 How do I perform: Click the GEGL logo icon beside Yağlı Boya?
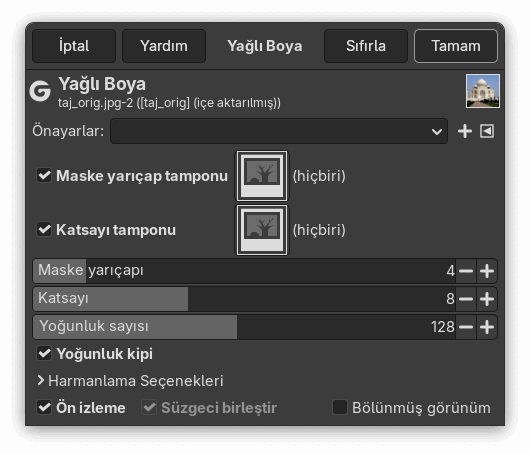click(40, 91)
